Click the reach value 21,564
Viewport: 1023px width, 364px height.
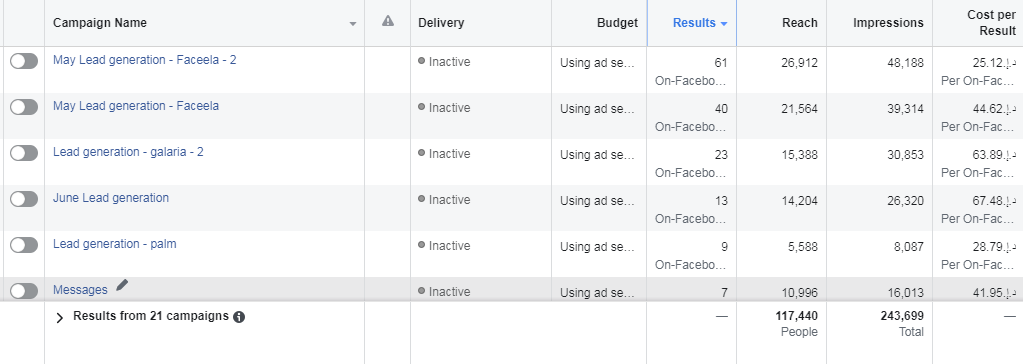click(799, 109)
